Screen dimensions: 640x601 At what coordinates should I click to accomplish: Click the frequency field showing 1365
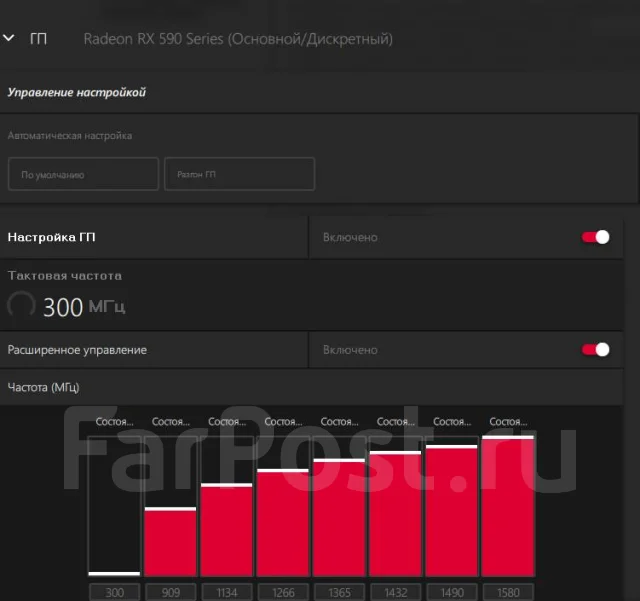(339, 592)
